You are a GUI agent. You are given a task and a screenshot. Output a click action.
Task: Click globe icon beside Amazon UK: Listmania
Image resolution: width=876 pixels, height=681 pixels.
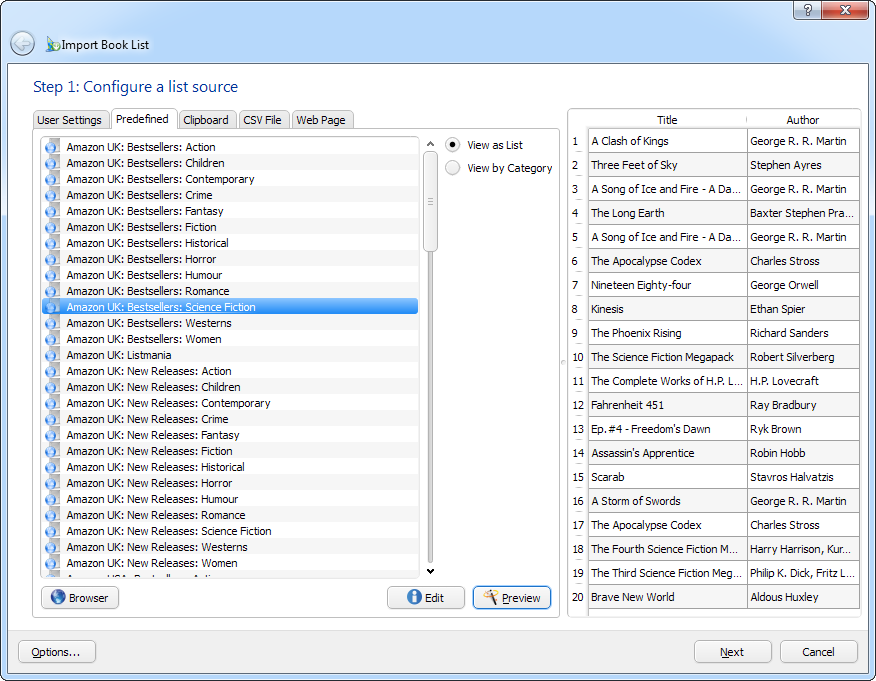(x=52, y=355)
